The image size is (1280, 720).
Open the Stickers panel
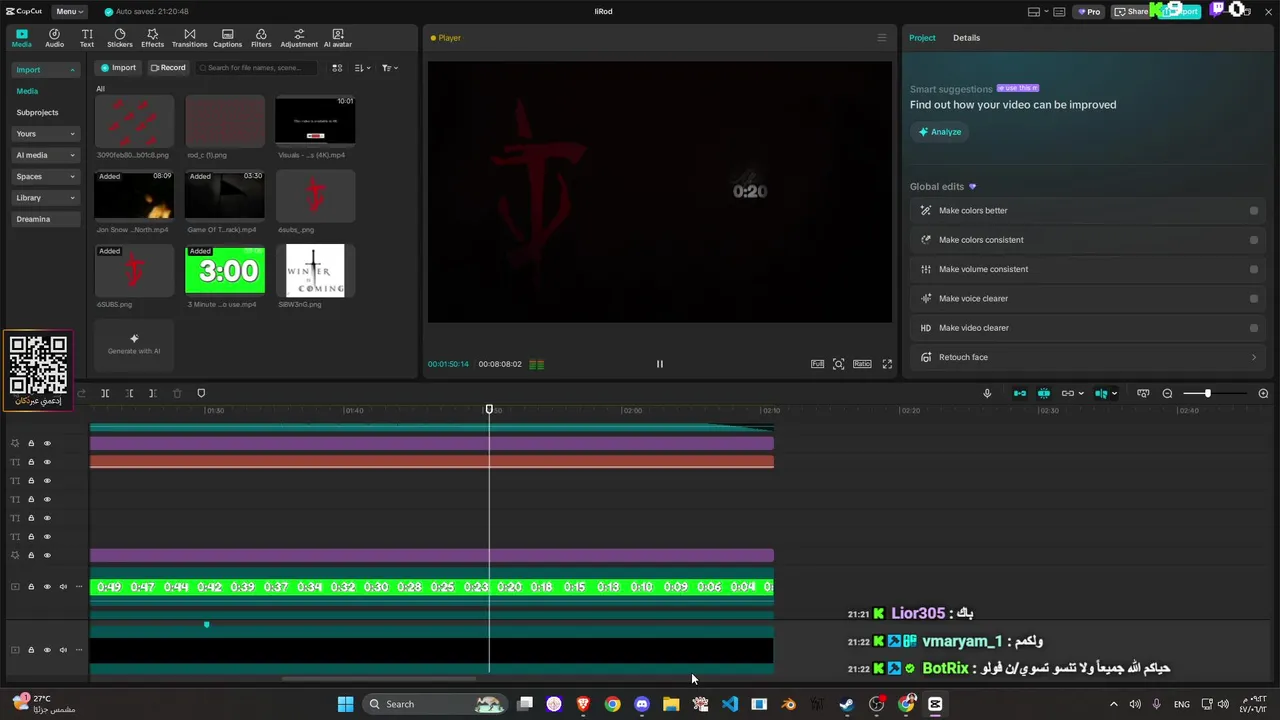click(x=120, y=38)
